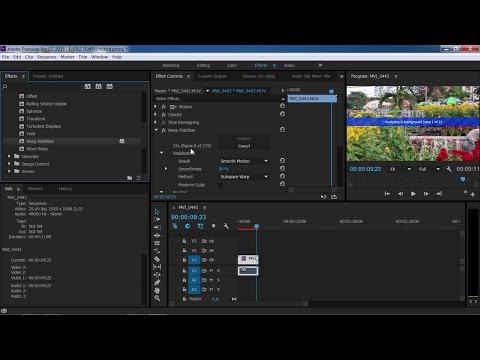Reset the Motion effect parameters
This screenshot has width=480, height=360.
click(x=282, y=106)
